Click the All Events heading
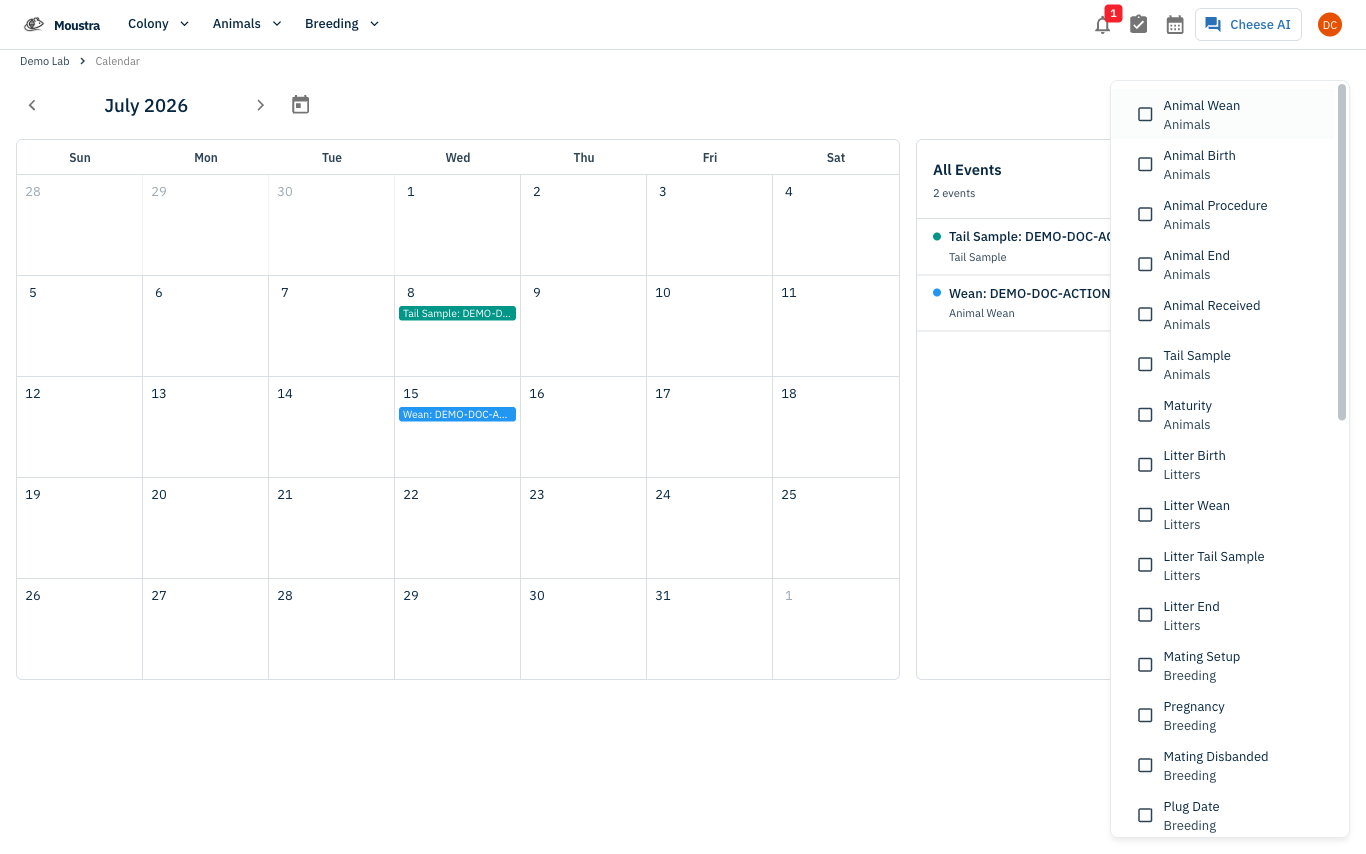The height and width of the screenshot is (854, 1366). pos(967,170)
